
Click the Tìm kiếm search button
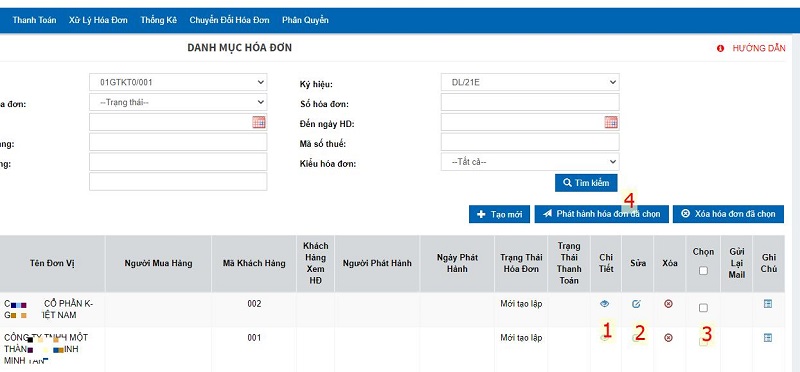(586, 183)
